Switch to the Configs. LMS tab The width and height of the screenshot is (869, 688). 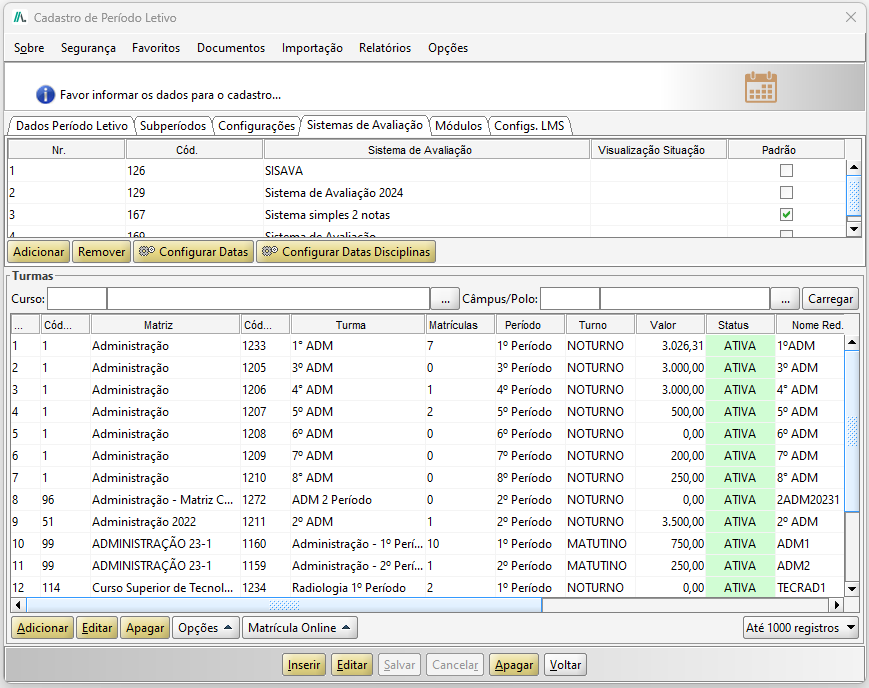(x=529, y=126)
